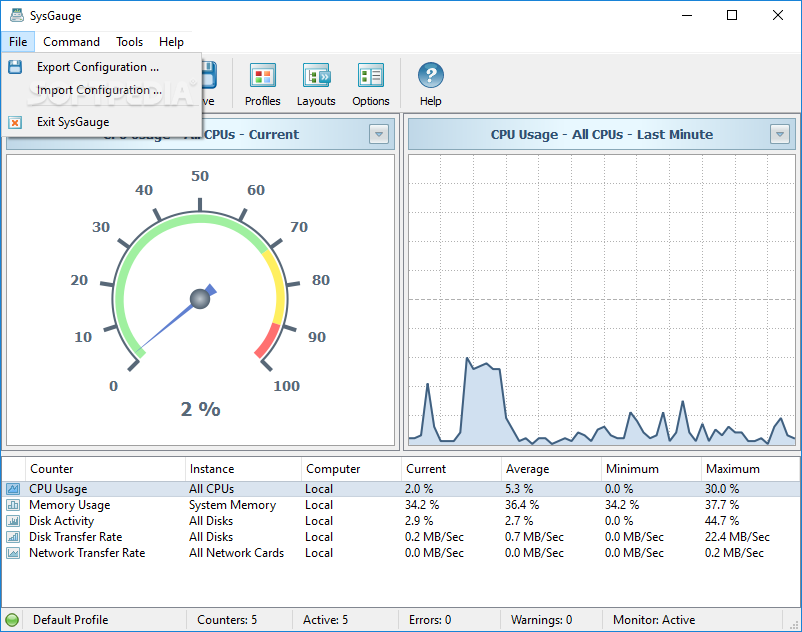Select the Network Transfer Rate counter row
The height and width of the screenshot is (632, 802).
click(401, 553)
